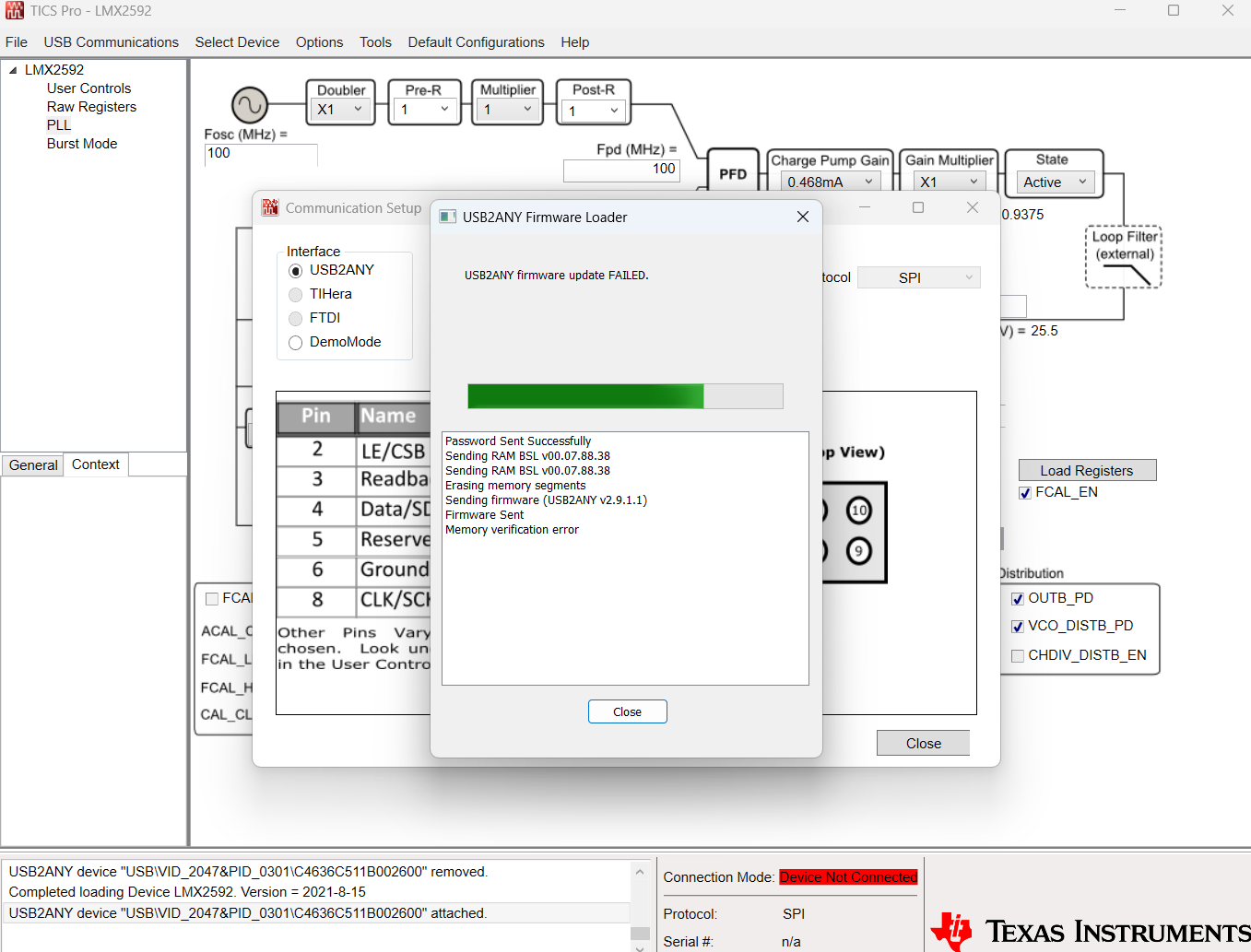This screenshot has width=1251, height=952.
Task: Open the Doubler X1 dropdown
Action: (x=341, y=110)
